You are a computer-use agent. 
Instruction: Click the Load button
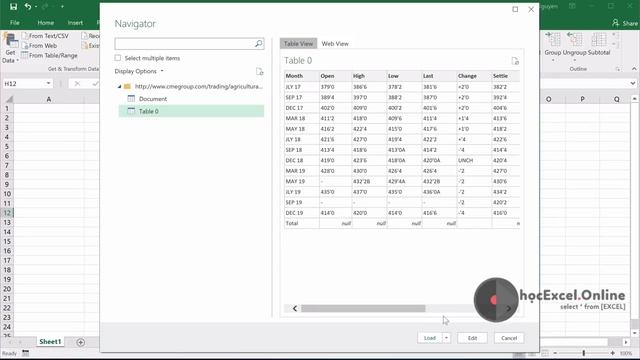430,338
